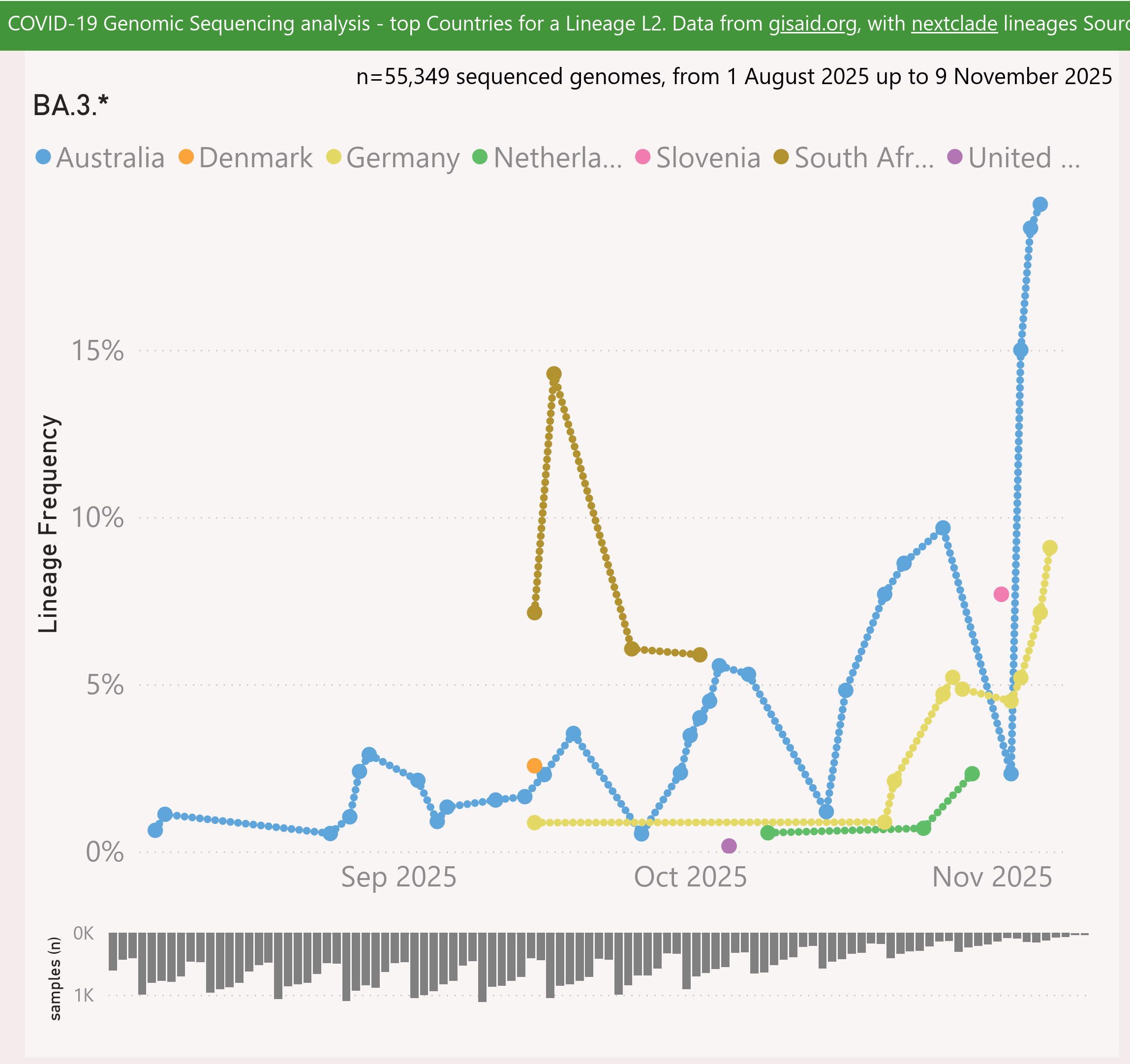This screenshot has width=1130, height=1064.
Task: Click the topmost Australia data point
Action: [1039, 205]
